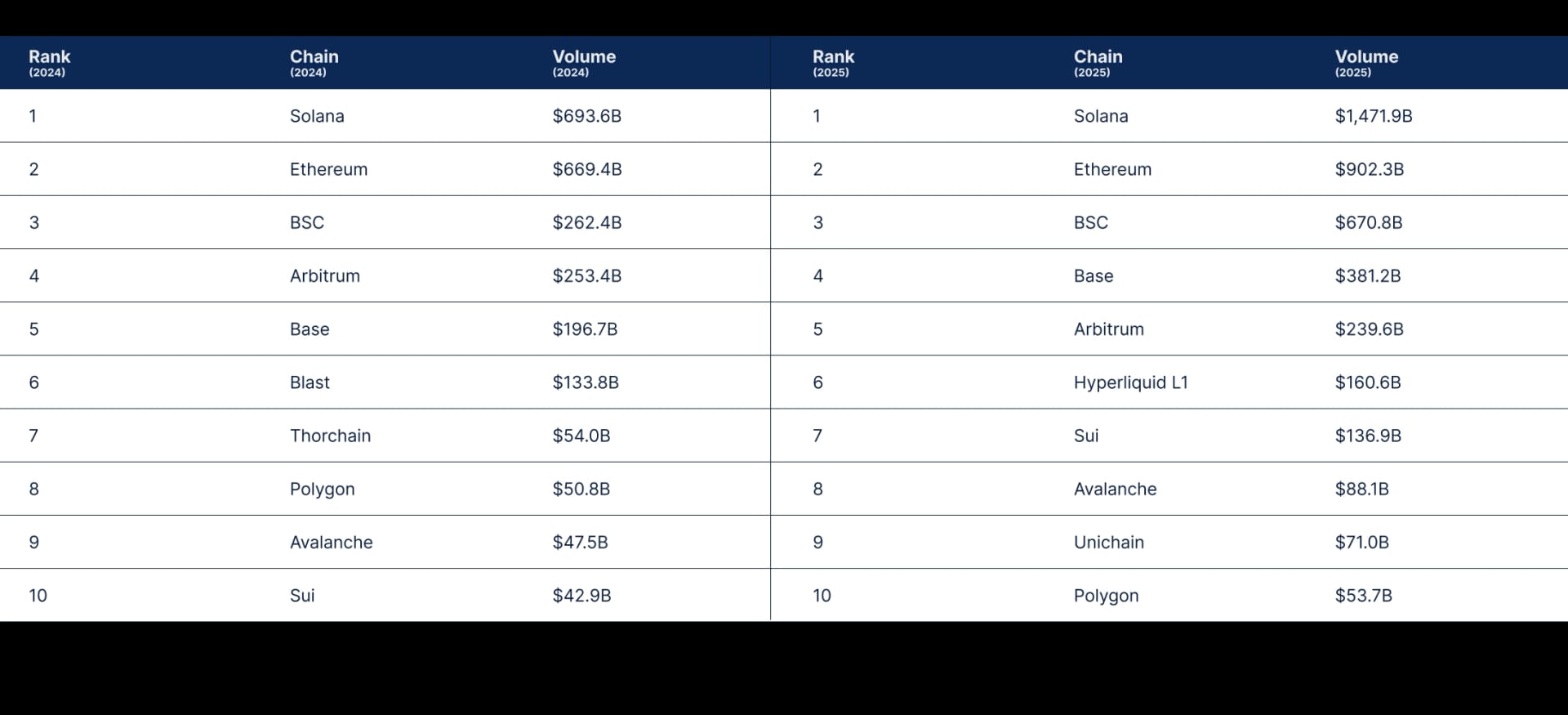
Task: Select the Blast chain cell
Action: [310, 382]
